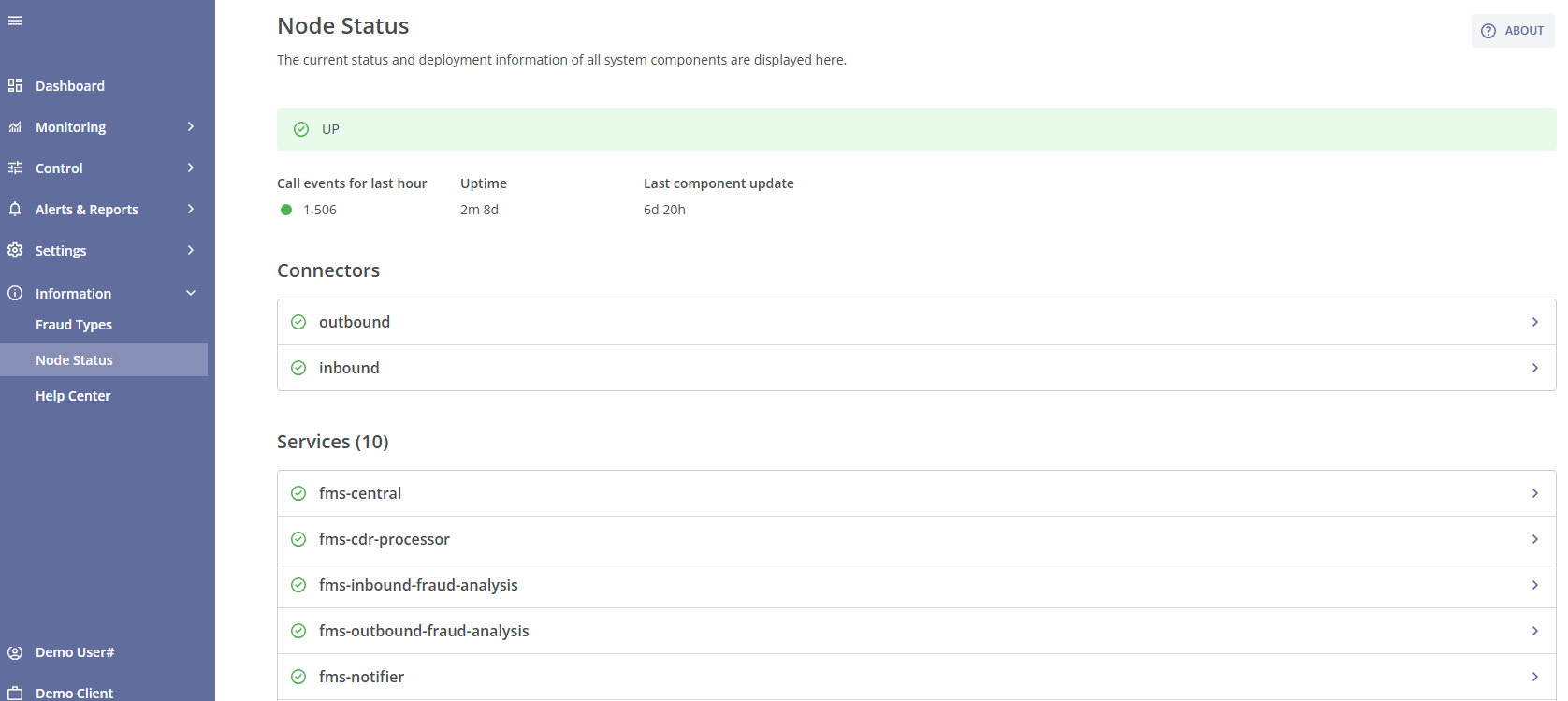
Task: Expand the fms-central service row arrow
Action: [x=1534, y=493]
